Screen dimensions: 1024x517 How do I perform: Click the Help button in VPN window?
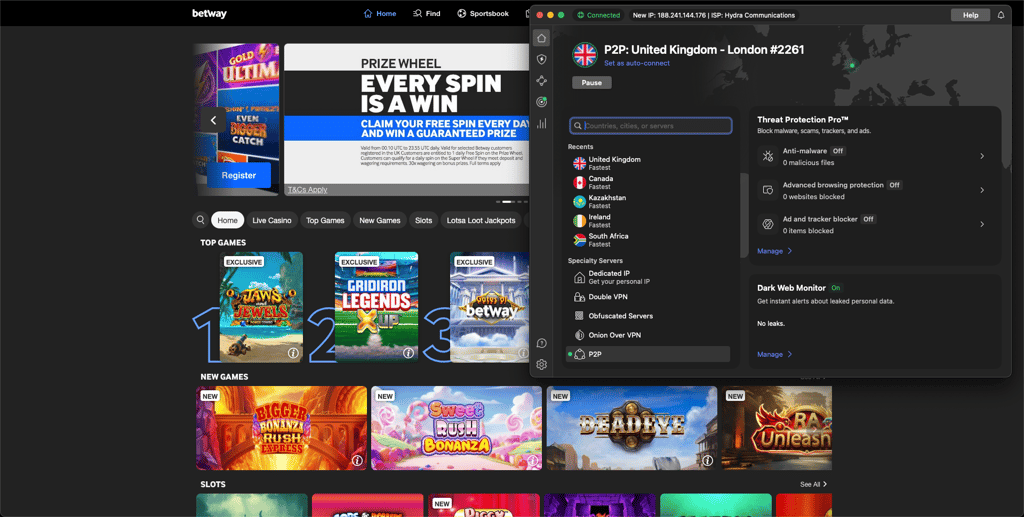(970, 15)
